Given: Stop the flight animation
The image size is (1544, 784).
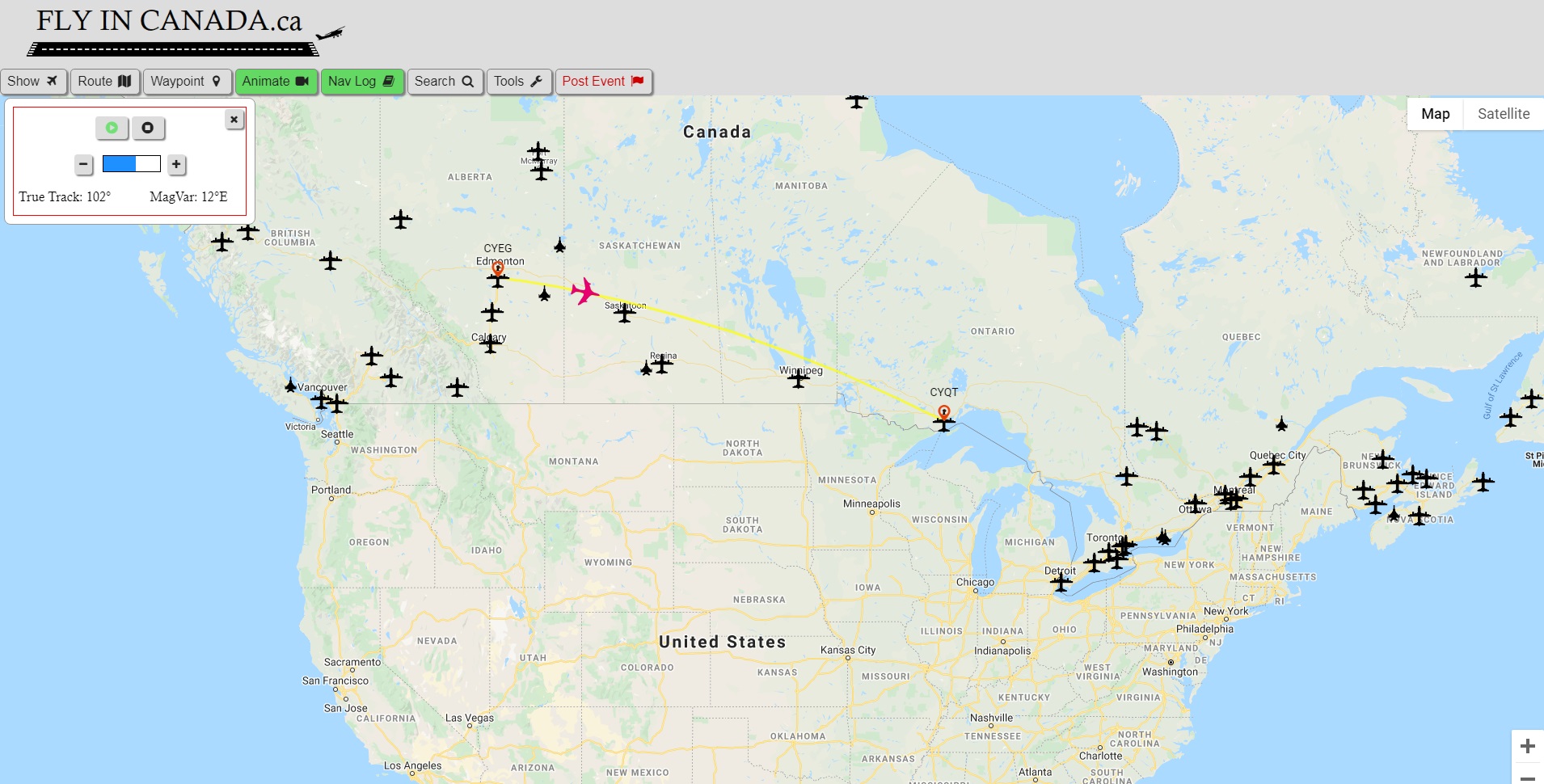Looking at the screenshot, I should coord(148,128).
